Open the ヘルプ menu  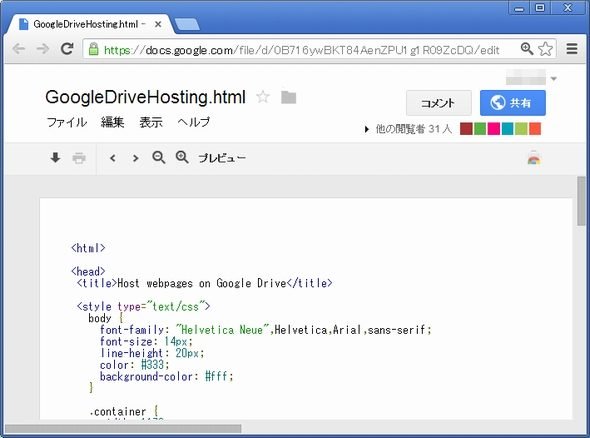pyautogui.click(x=193, y=122)
